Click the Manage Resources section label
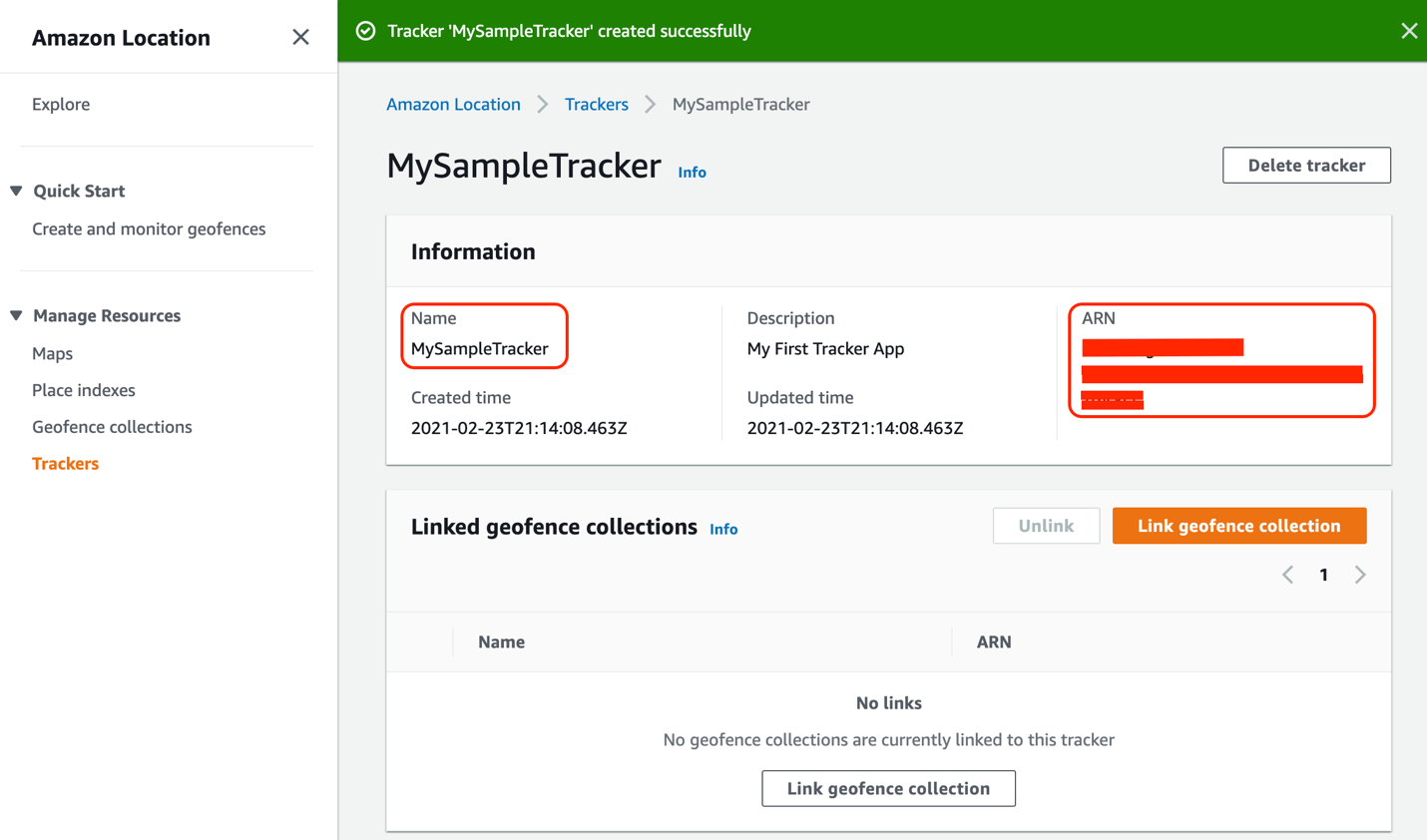The width and height of the screenshot is (1427, 840). click(x=107, y=315)
